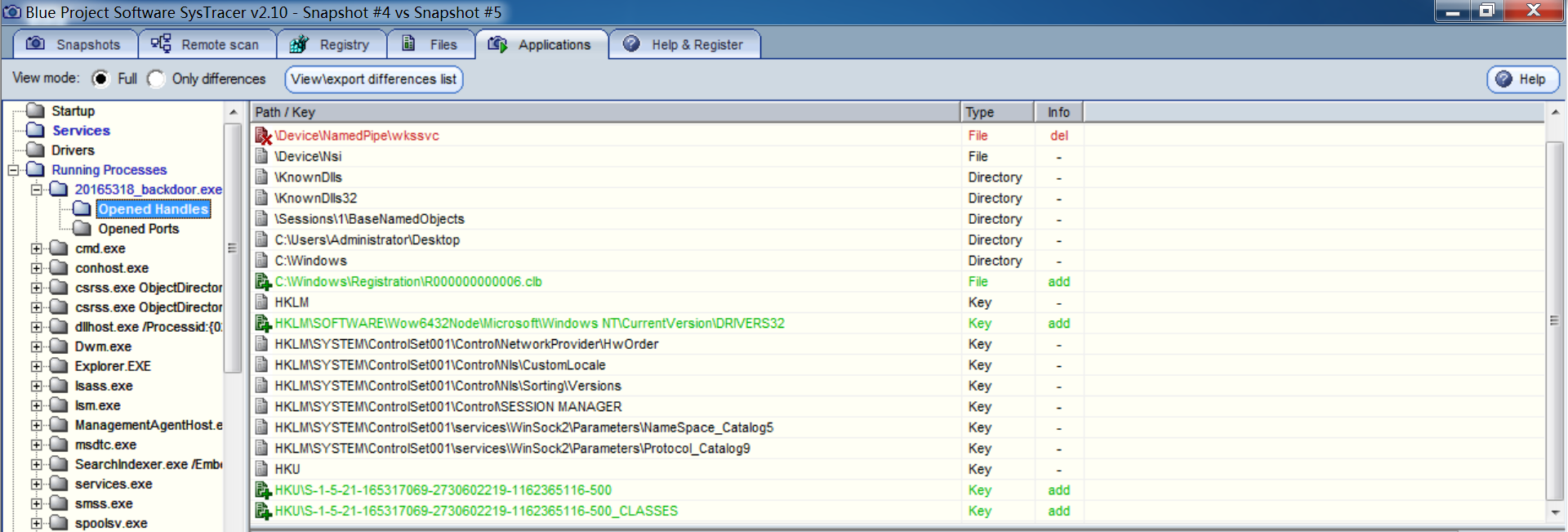The image size is (1568, 532).
Task: Click the document icon beside HKLM row
Action: 262,302
